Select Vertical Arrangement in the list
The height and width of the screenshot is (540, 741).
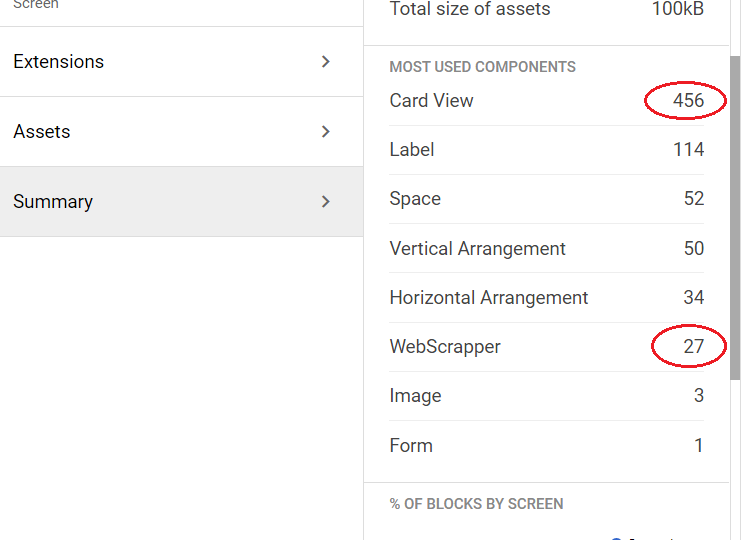[477, 249]
